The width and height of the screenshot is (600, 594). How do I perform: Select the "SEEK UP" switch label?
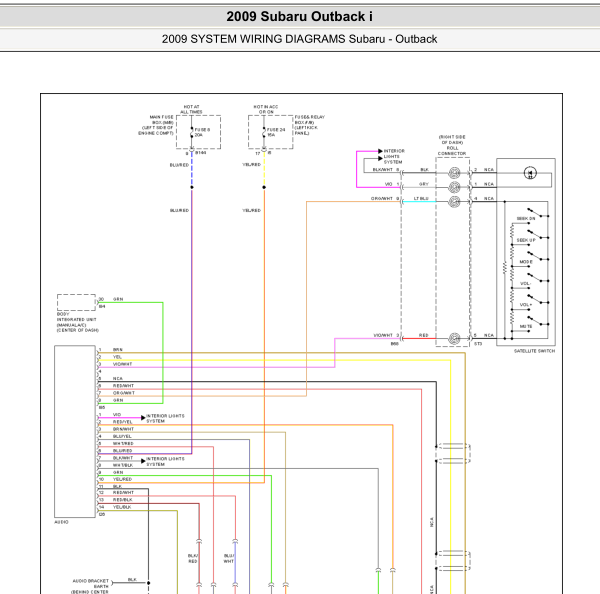pyautogui.click(x=526, y=240)
